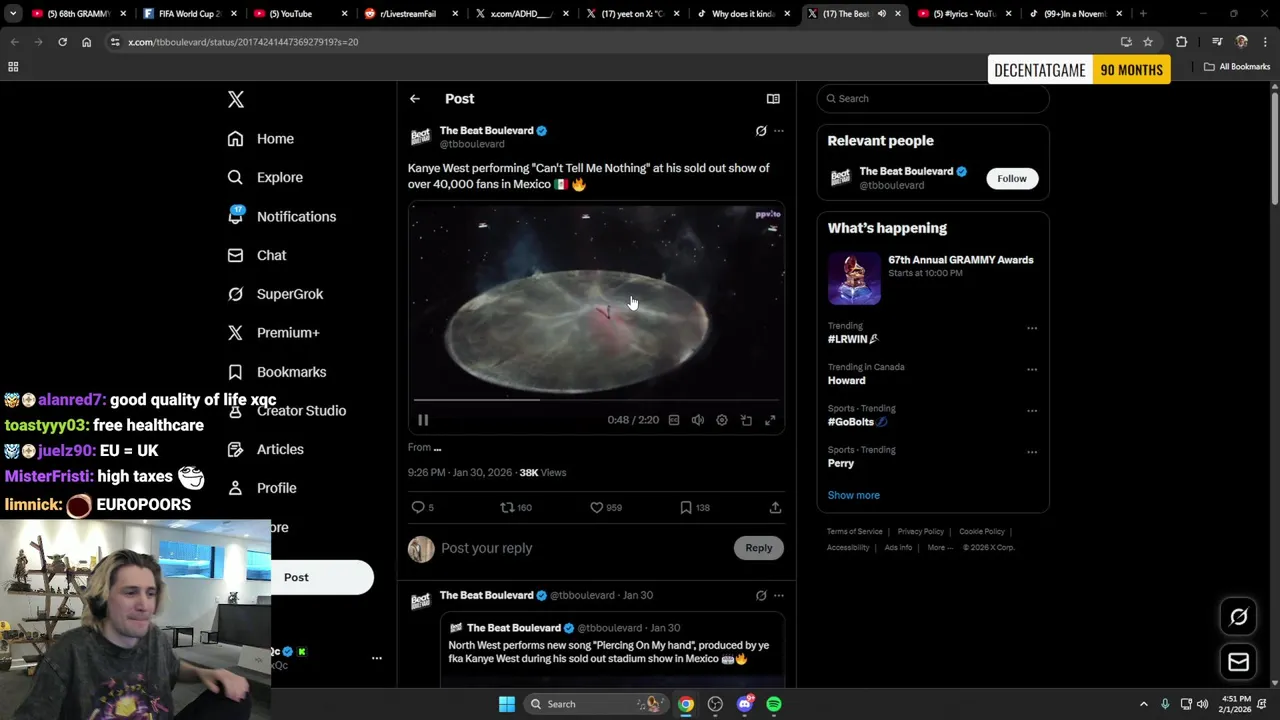Open the reader view icon in post header
This screenshot has width=1280, height=720.
coord(773,99)
